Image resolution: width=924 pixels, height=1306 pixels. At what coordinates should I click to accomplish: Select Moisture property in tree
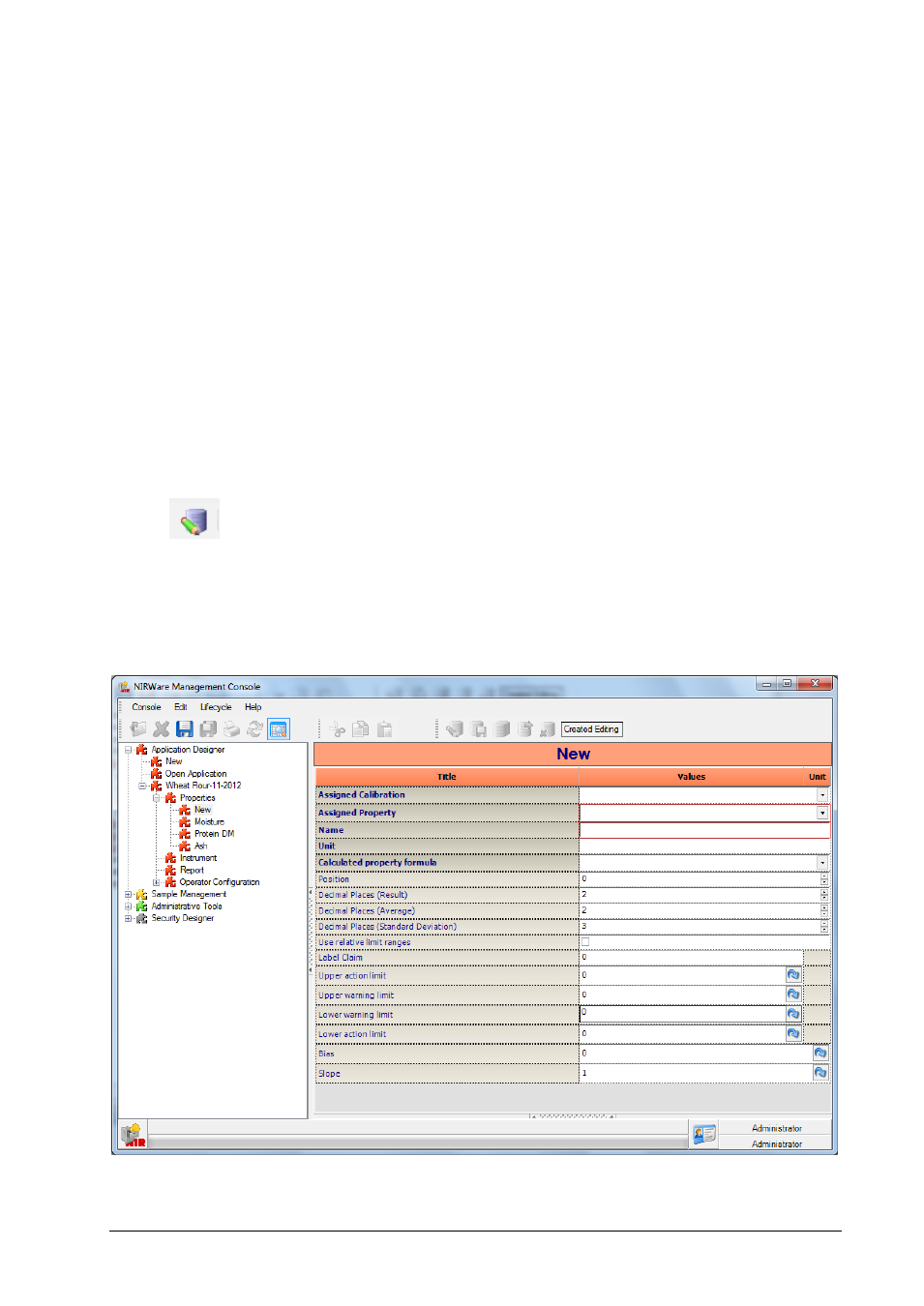[209, 822]
